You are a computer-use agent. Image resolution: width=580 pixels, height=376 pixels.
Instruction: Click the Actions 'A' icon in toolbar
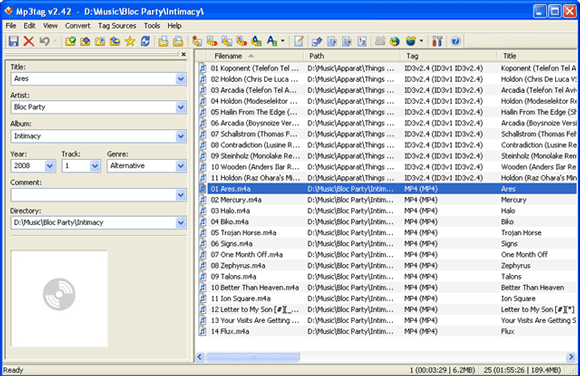click(x=272, y=41)
